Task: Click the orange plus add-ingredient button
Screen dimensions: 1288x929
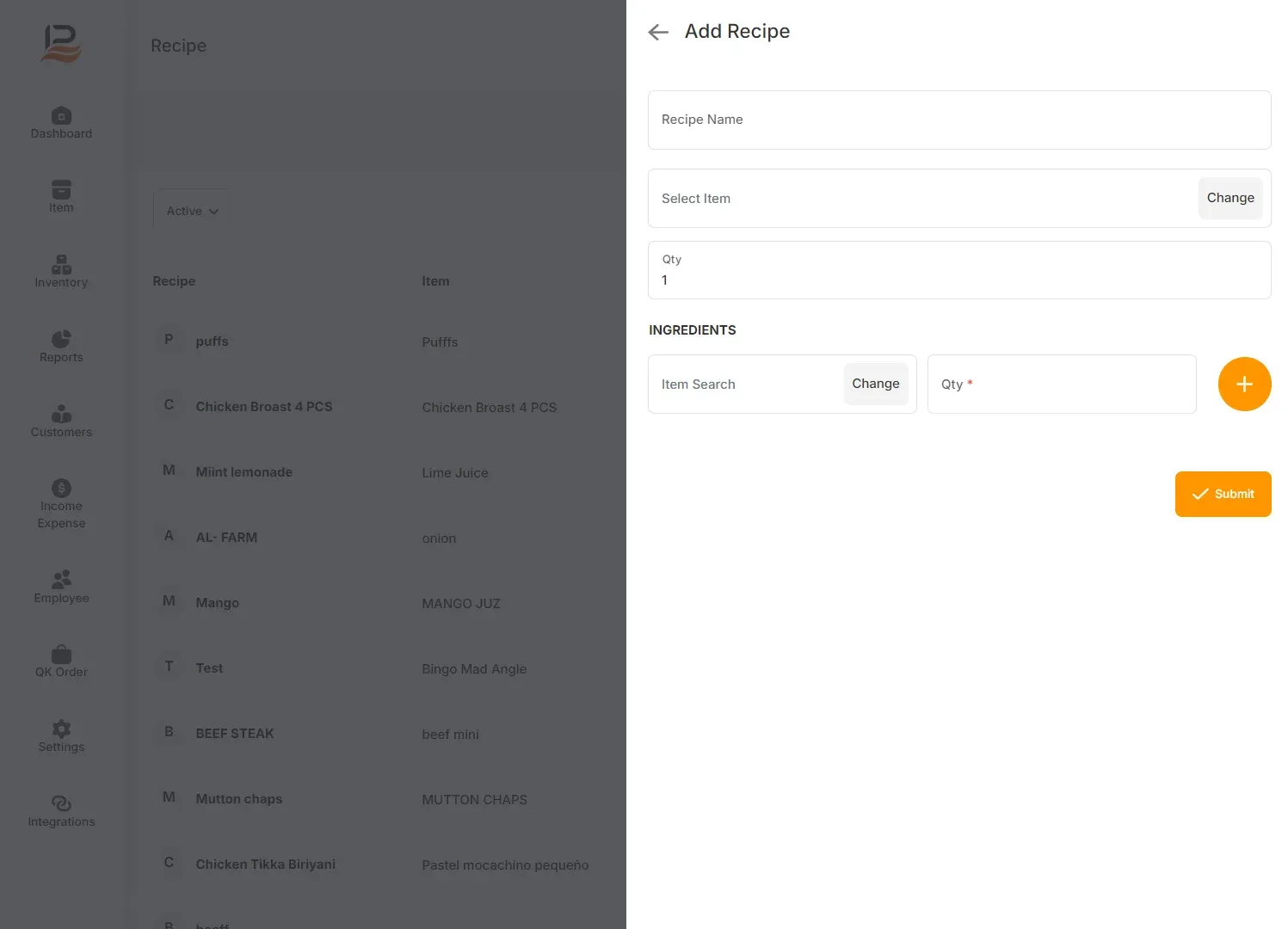Action: point(1244,384)
